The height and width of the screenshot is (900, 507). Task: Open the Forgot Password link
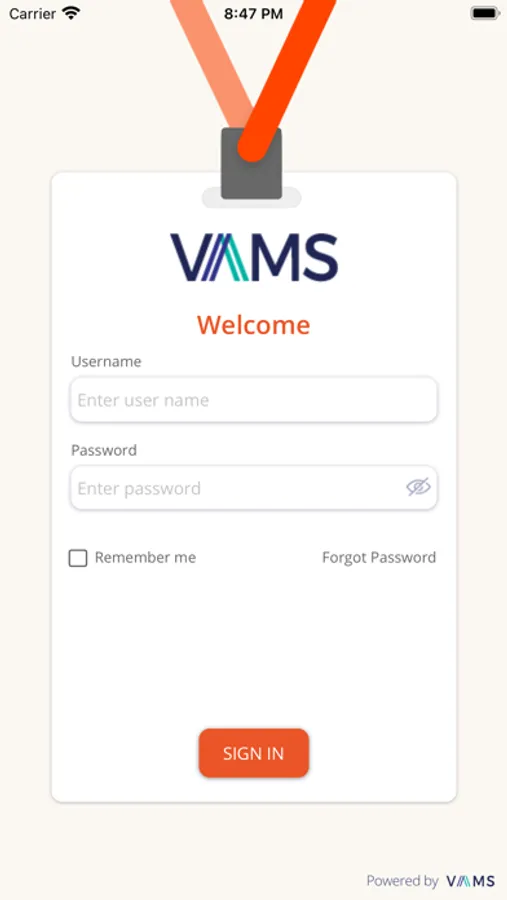click(x=379, y=558)
